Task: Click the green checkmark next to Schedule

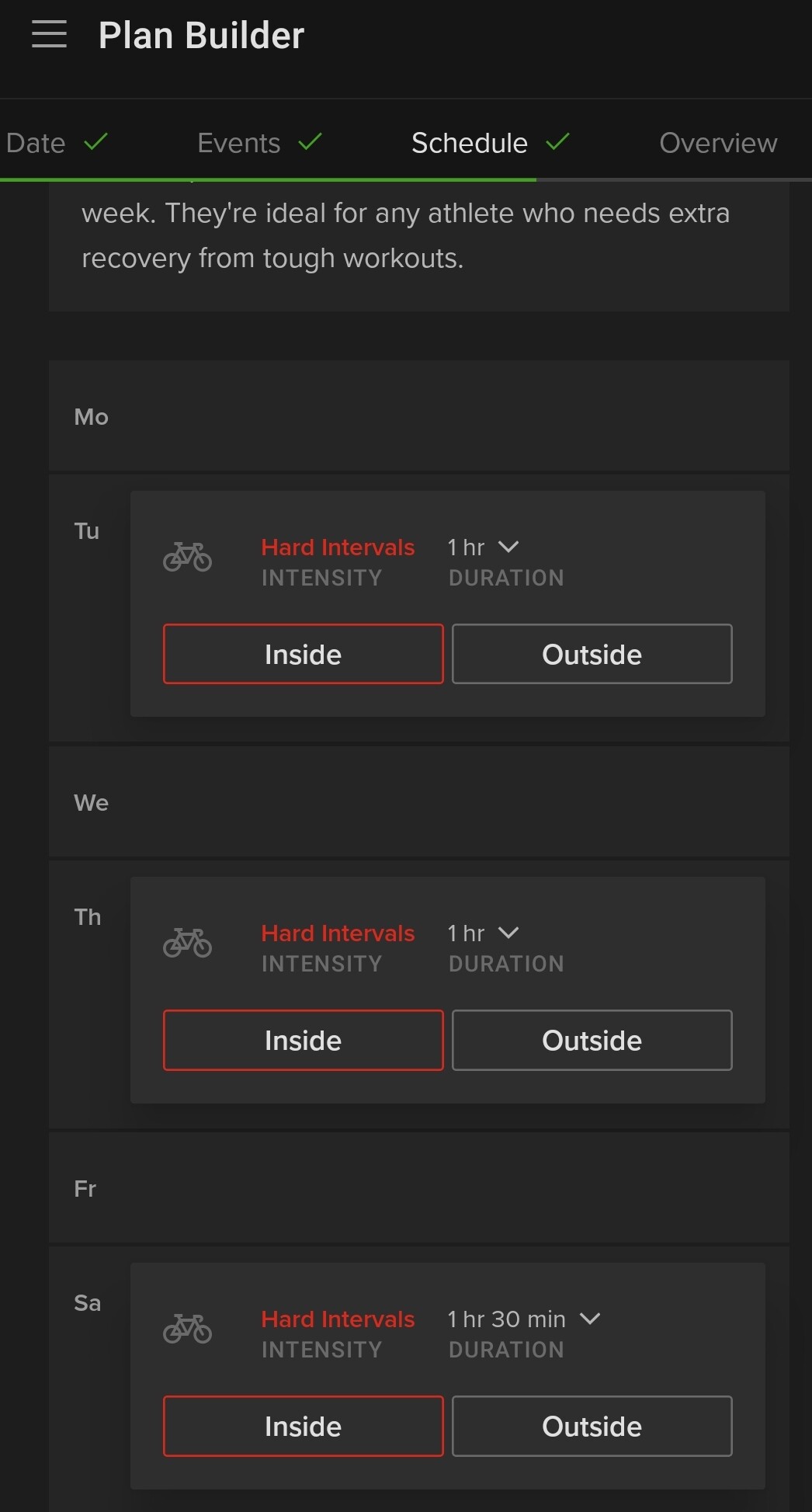Action: [x=557, y=142]
